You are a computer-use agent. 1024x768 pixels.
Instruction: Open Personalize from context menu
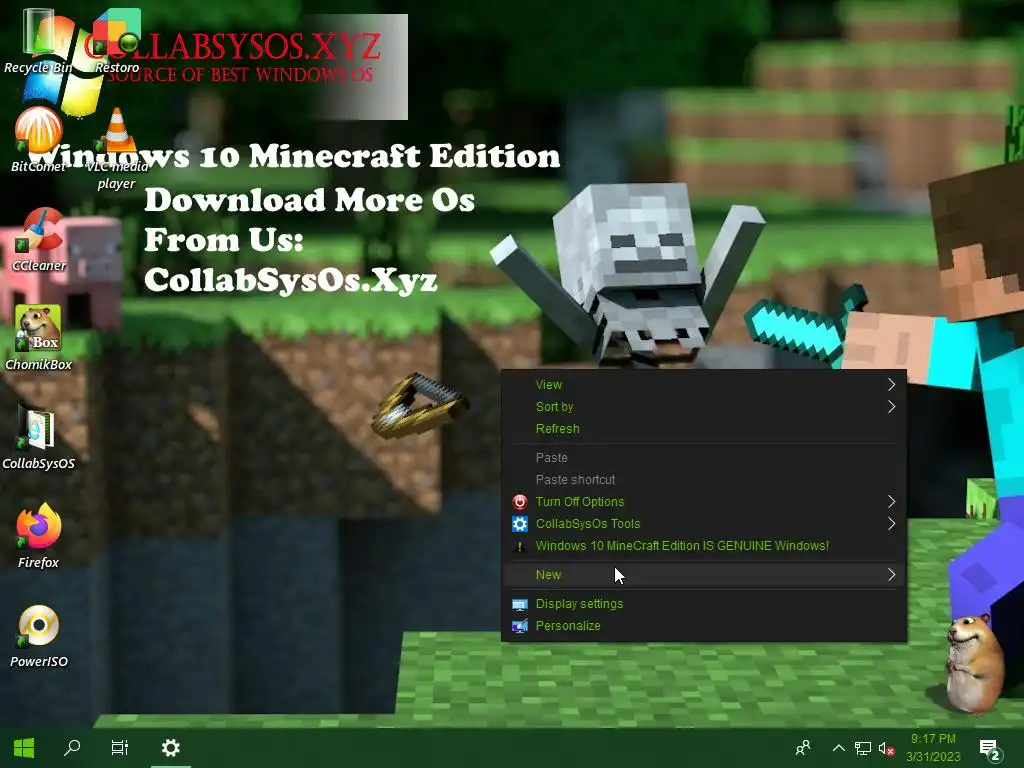704,626
